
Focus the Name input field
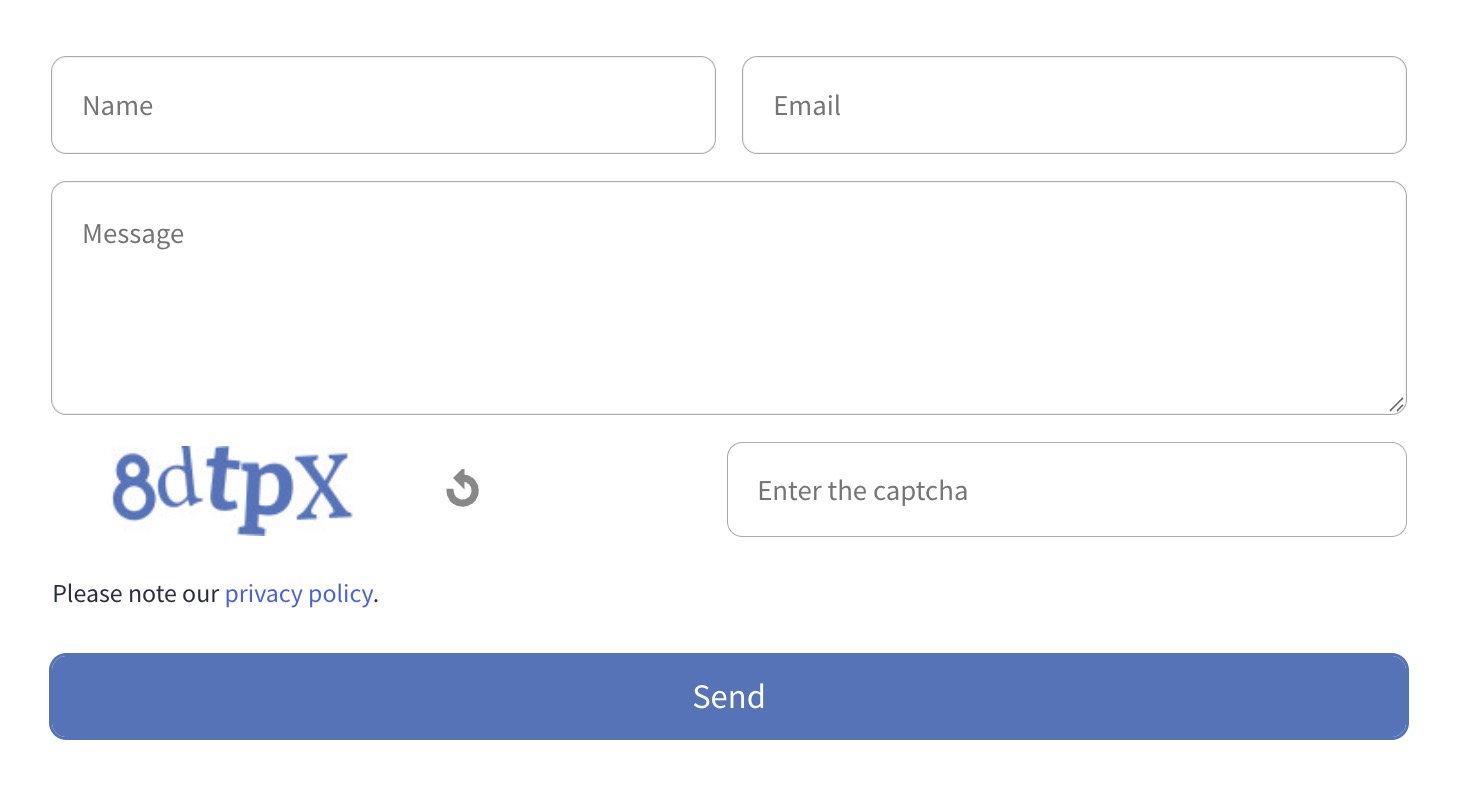point(383,105)
